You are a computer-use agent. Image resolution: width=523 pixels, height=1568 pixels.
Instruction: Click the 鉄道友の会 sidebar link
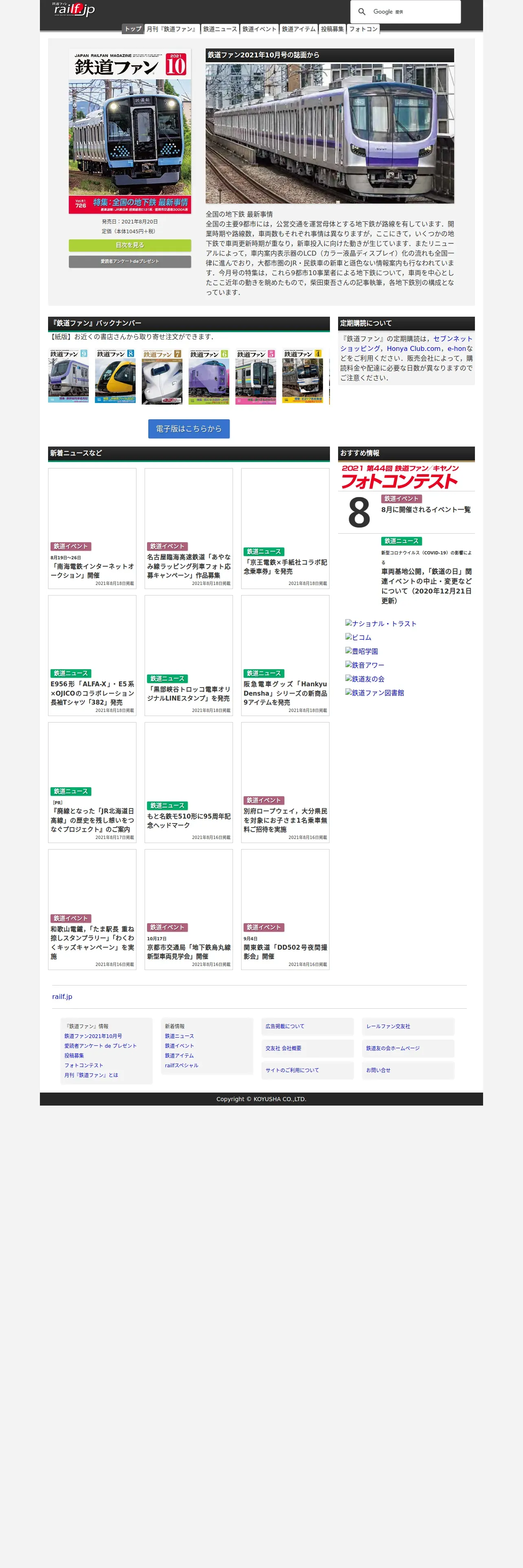(x=365, y=679)
